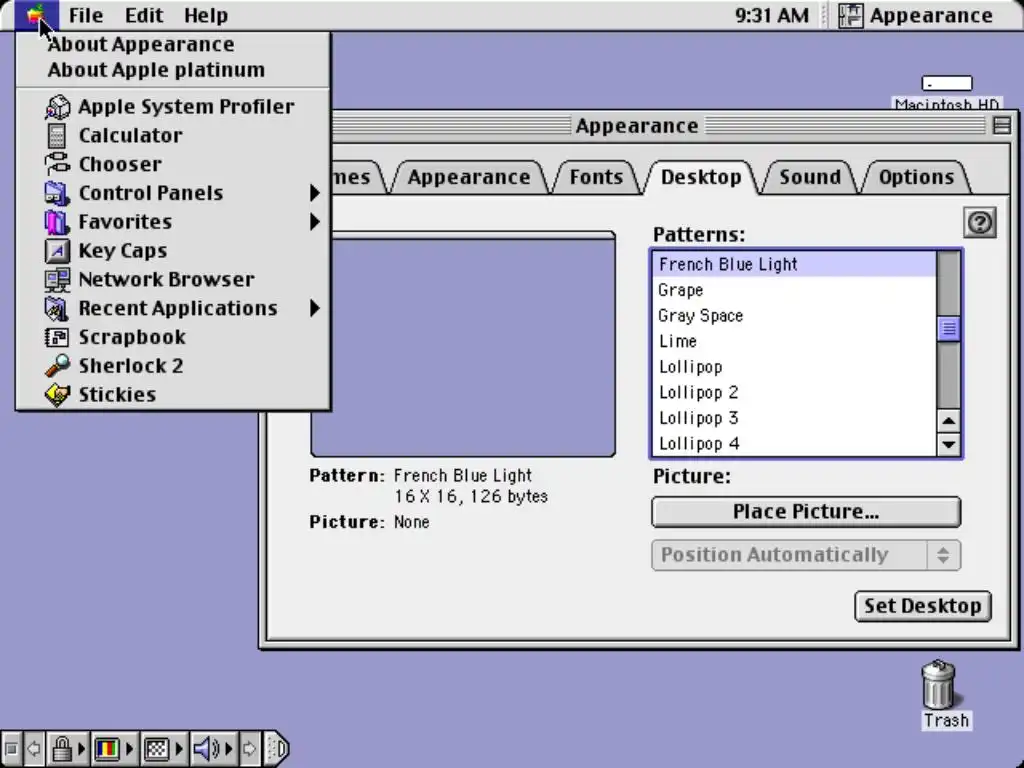This screenshot has height=768, width=1024.
Task: Click the Set Desktop button
Action: [x=923, y=606]
